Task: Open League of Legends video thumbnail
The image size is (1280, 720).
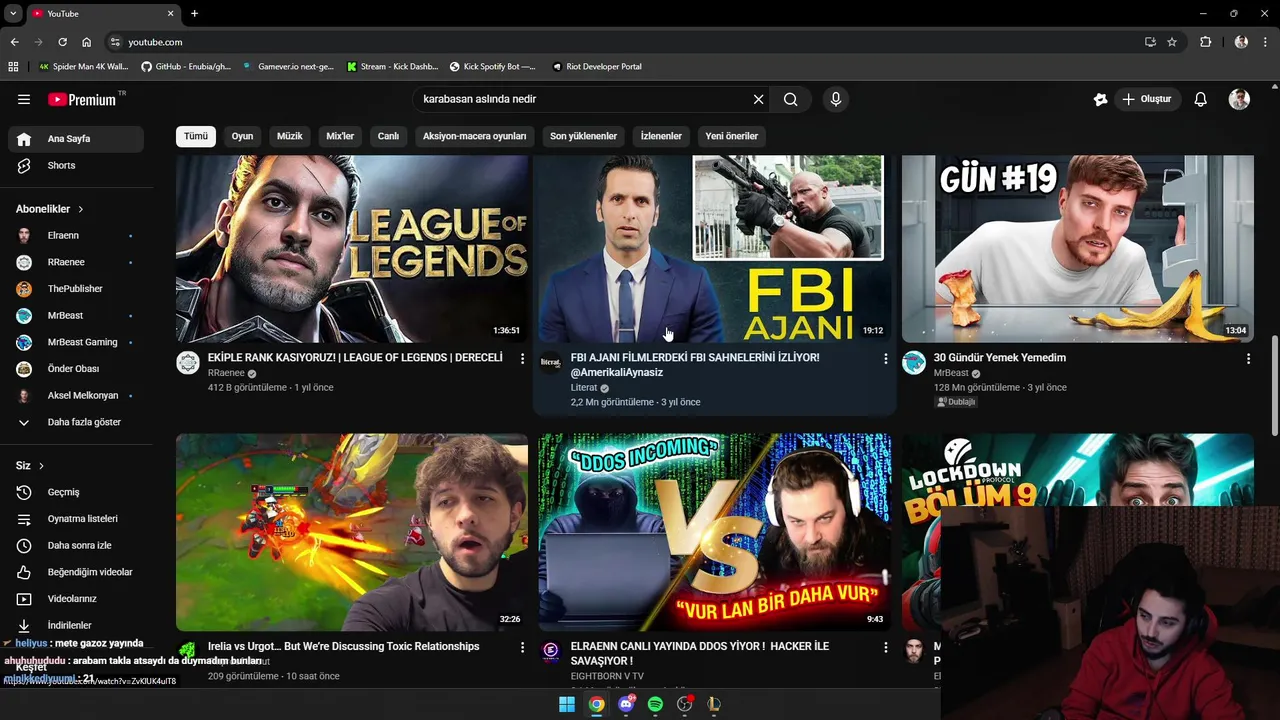Action: [352, 249]
